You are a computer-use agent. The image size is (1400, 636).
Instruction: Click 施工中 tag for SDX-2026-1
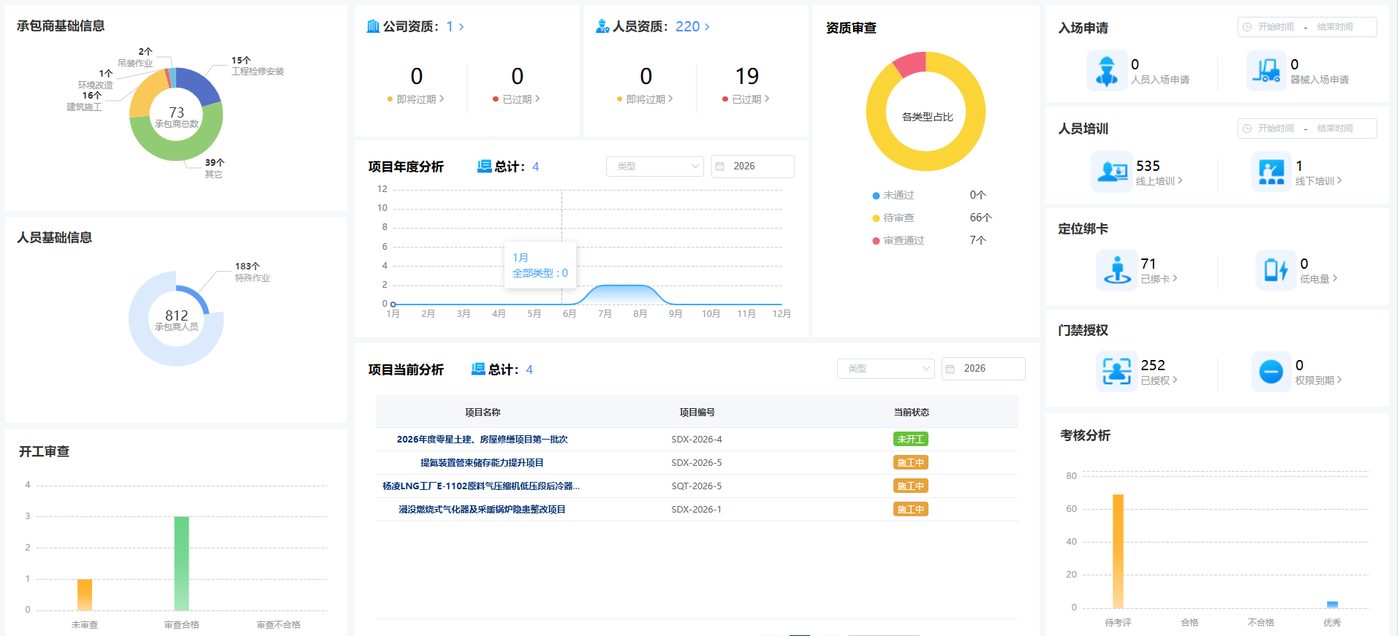[911, 509]
